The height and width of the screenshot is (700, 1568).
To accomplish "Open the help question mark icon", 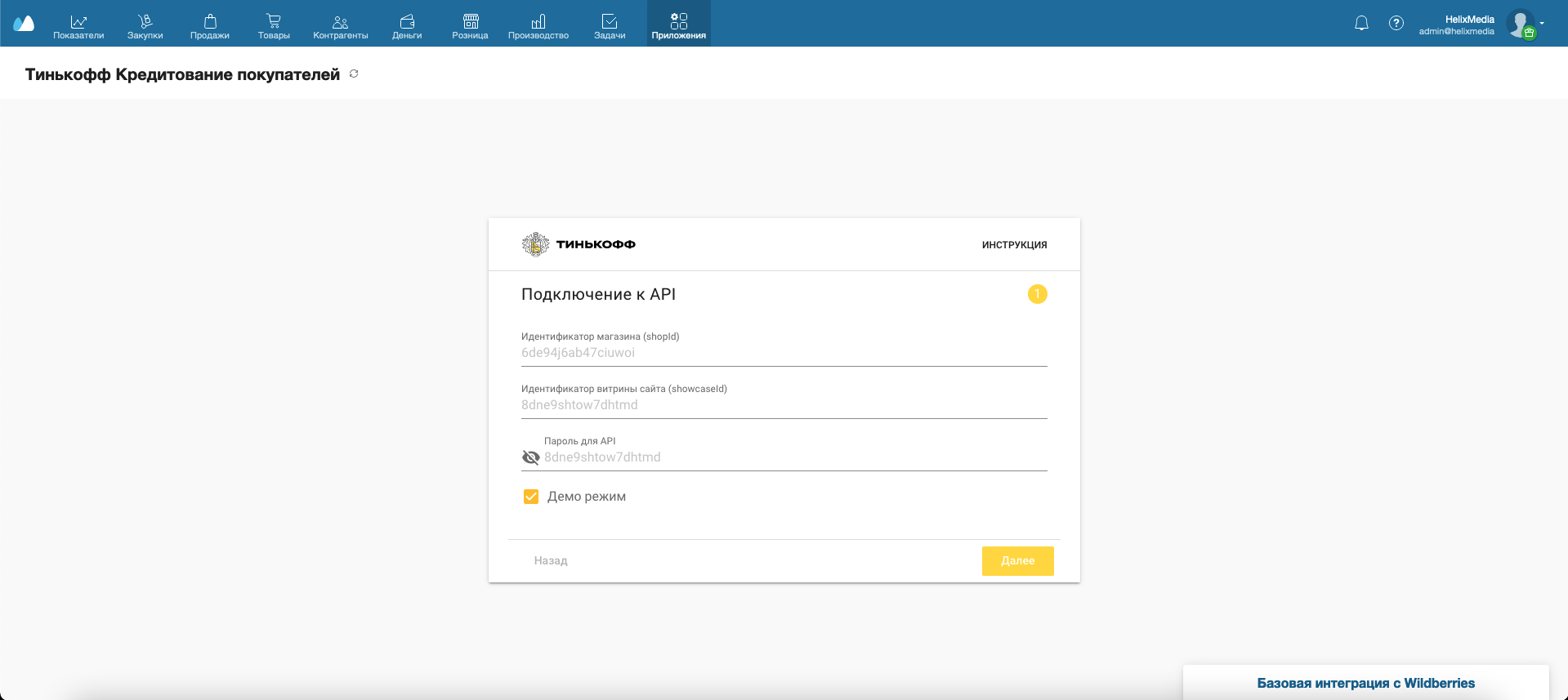I will (1396, 23).
